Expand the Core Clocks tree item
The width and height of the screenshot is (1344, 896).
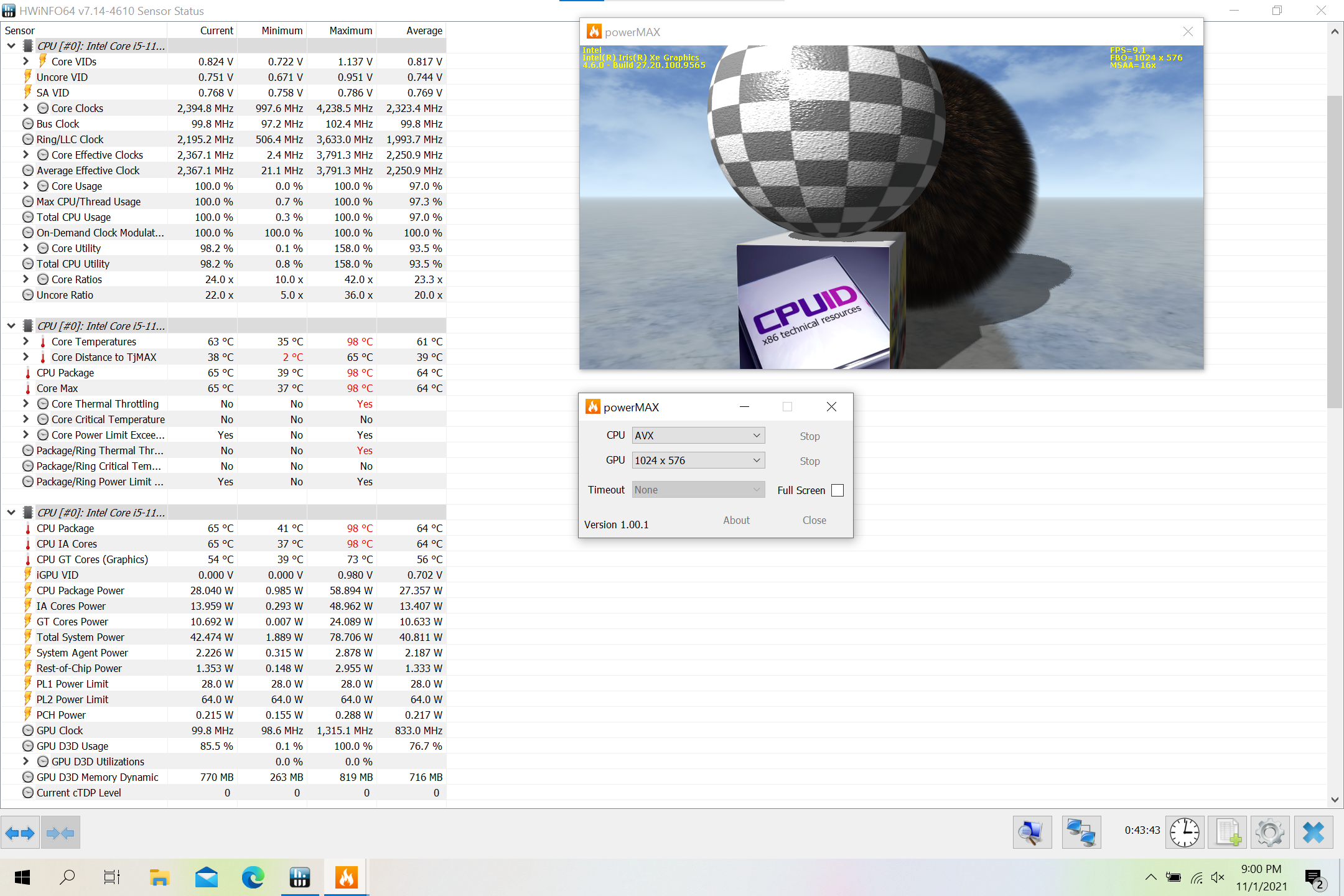pos(26,108)
